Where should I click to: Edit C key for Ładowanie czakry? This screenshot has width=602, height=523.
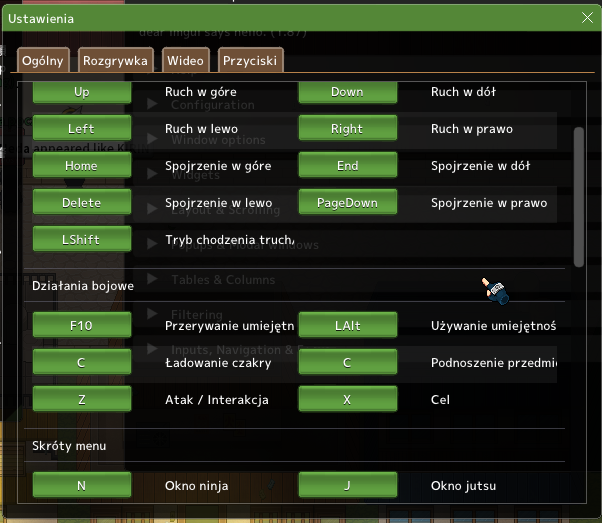pyautogui.click(x=82, y=363)
